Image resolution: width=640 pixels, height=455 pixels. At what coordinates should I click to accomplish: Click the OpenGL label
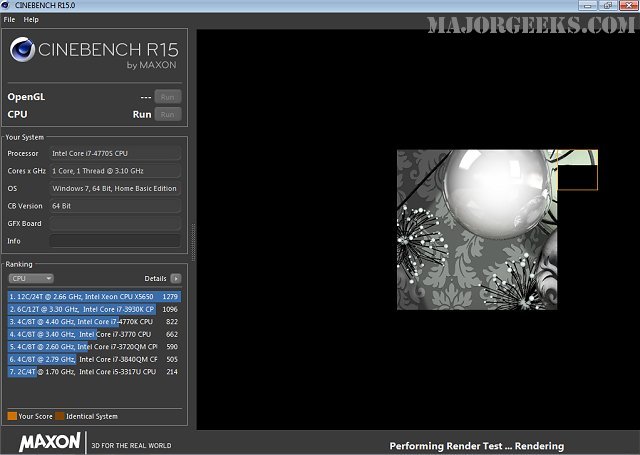(x=26, y=97)
